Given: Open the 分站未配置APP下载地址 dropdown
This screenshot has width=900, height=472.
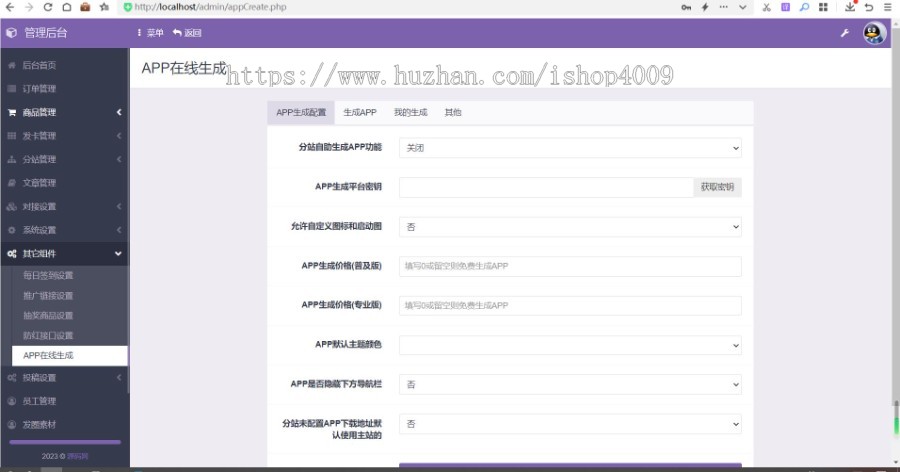Looking at the screenshot, I should coord(570,424).
